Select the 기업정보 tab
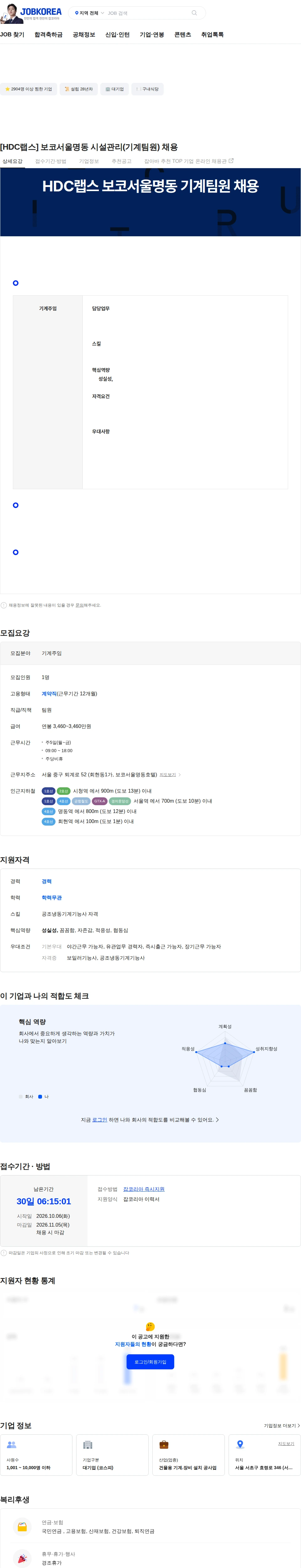This screenshot has width=301, height=1568. 89,161
